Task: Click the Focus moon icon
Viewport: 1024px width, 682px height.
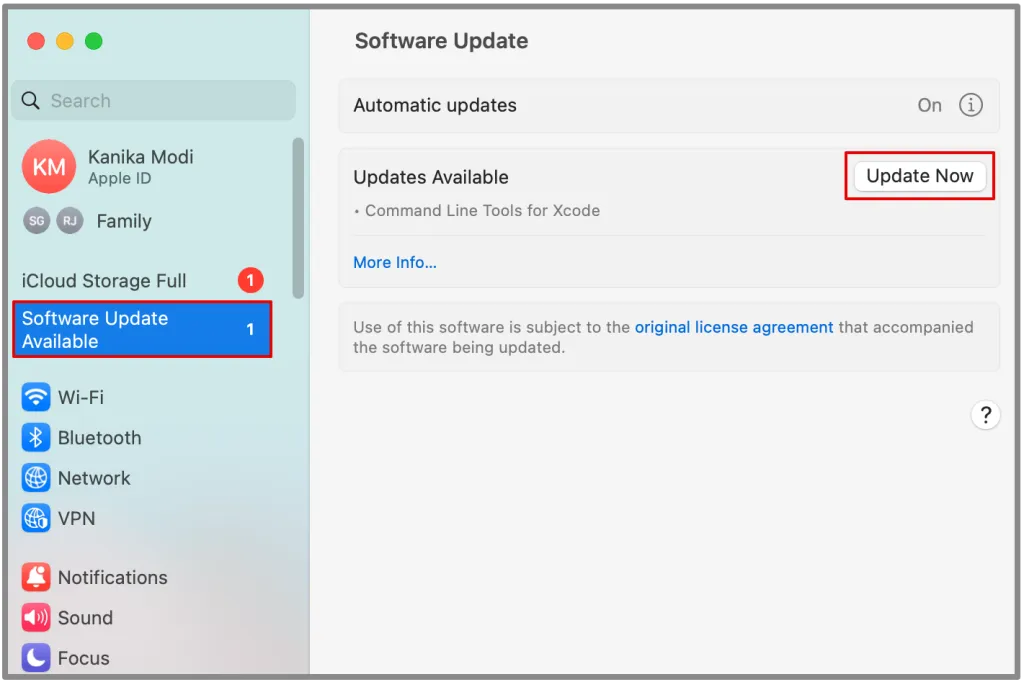Action: (x=36, y=658)
